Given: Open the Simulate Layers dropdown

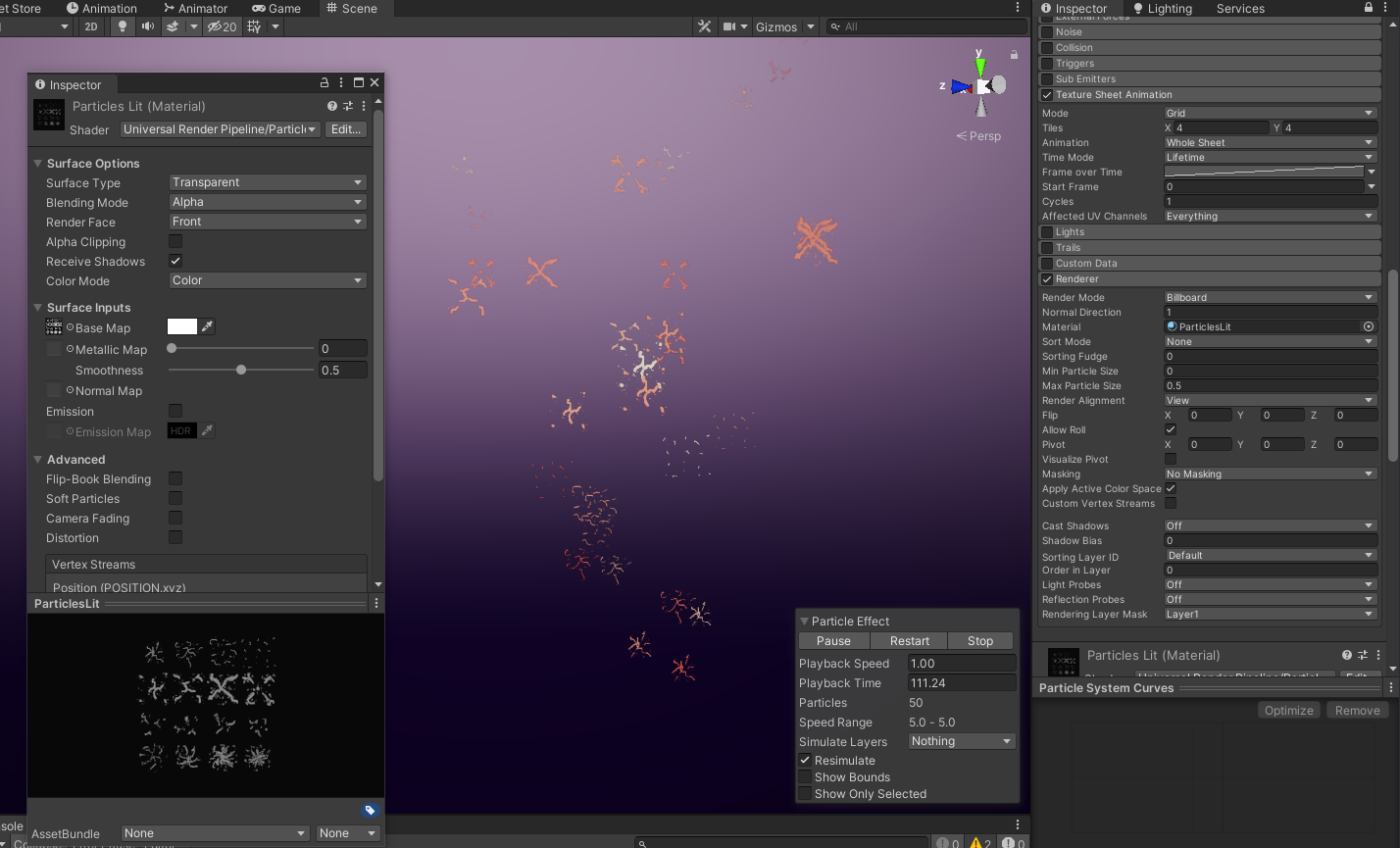Looking at the screenshot, I should pos(962,741).
